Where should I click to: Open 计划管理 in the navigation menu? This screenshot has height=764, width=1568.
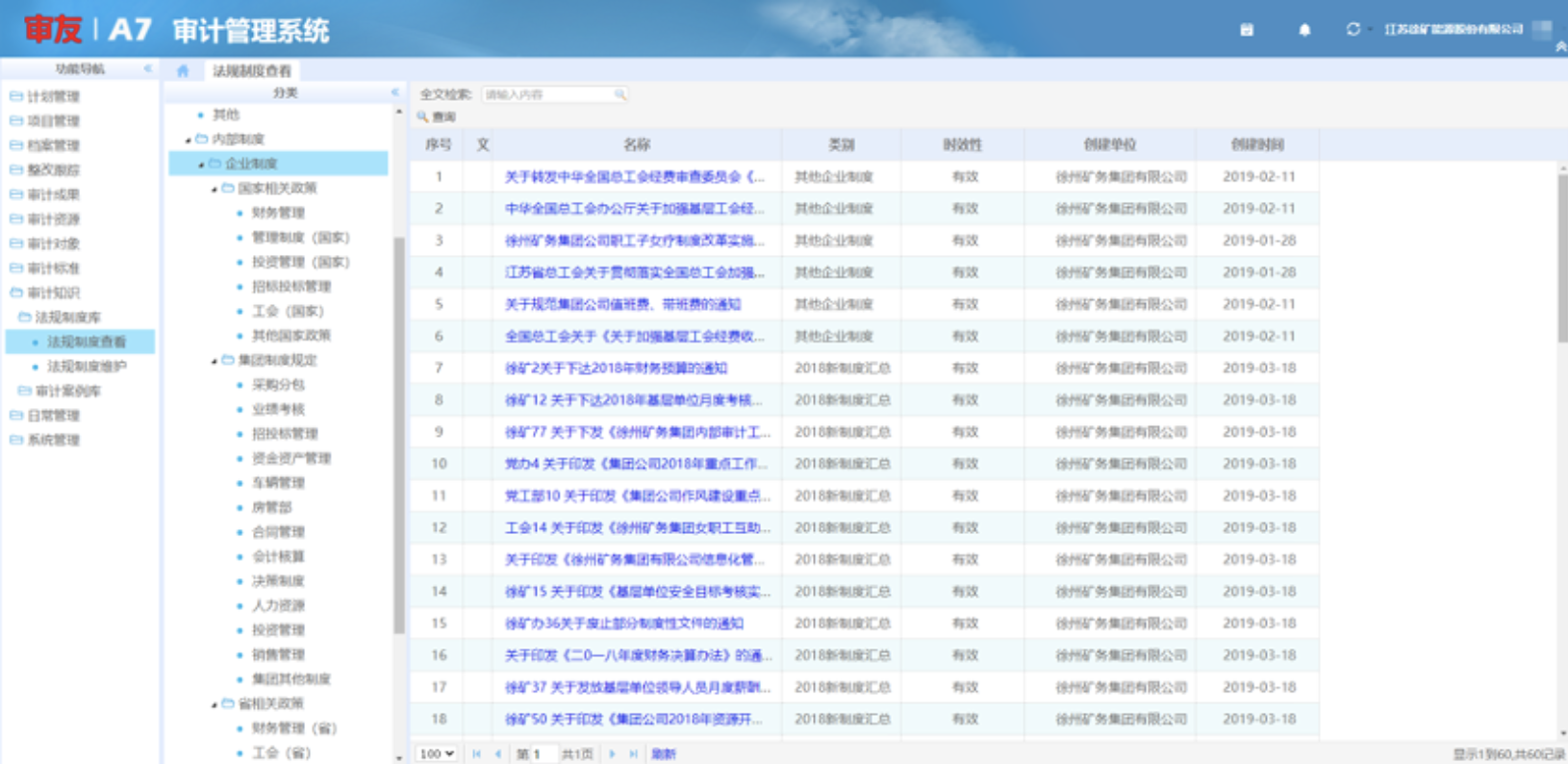pyautogui.click(x=53, y=96)
